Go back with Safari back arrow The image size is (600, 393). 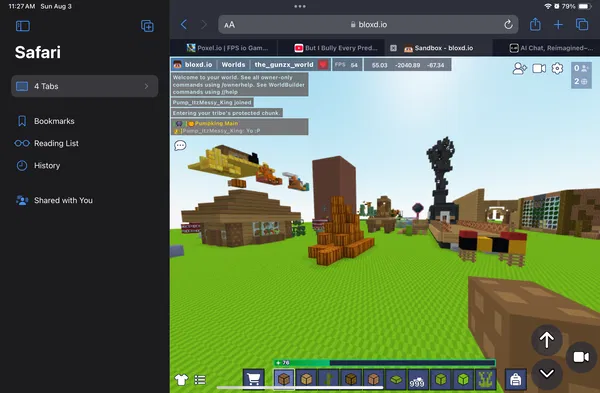184,24
